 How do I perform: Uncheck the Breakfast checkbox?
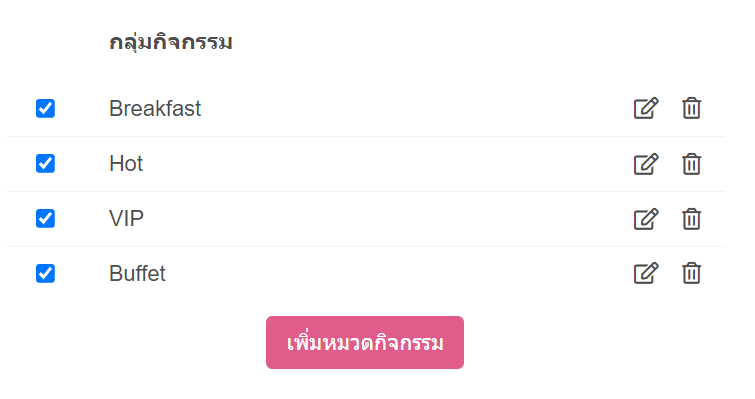pyautogui.click(x=45, y=108)
